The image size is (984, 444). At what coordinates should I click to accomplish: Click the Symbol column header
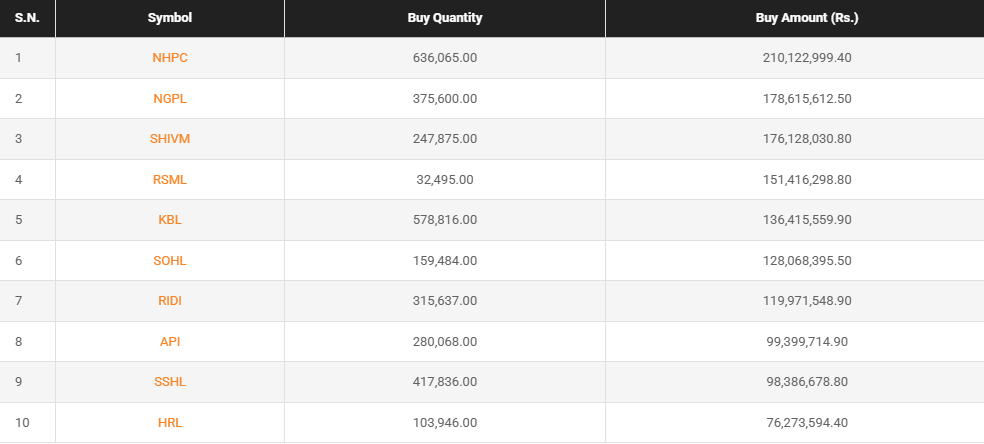click(x=170, y=18)
